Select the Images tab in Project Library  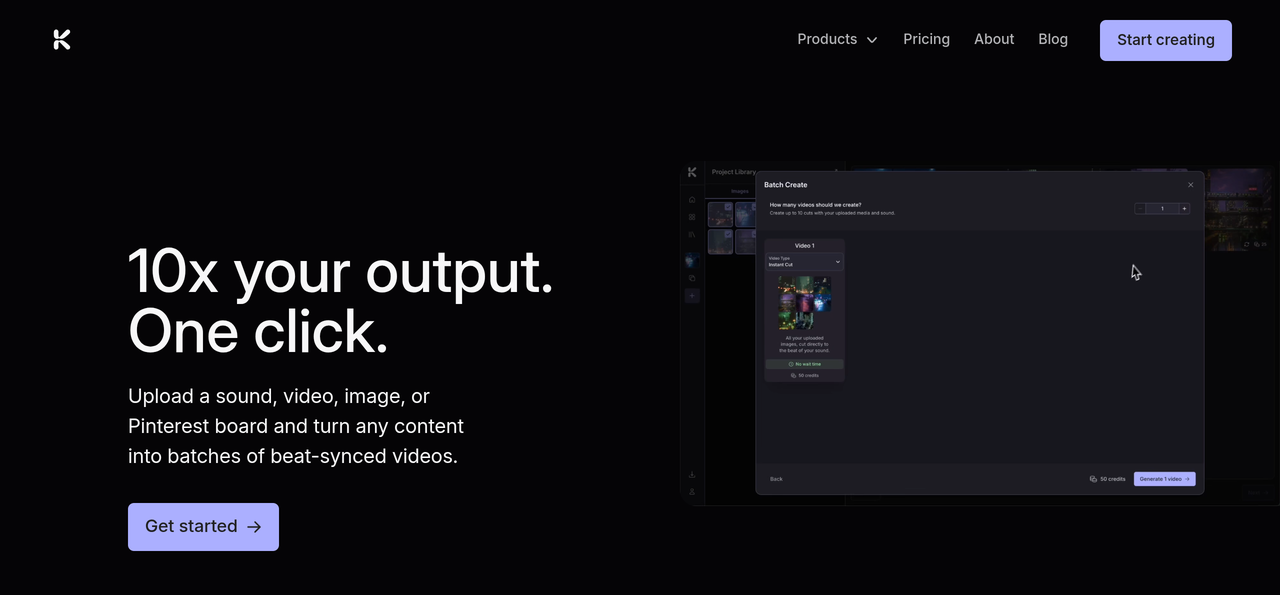tap(740, 191)
